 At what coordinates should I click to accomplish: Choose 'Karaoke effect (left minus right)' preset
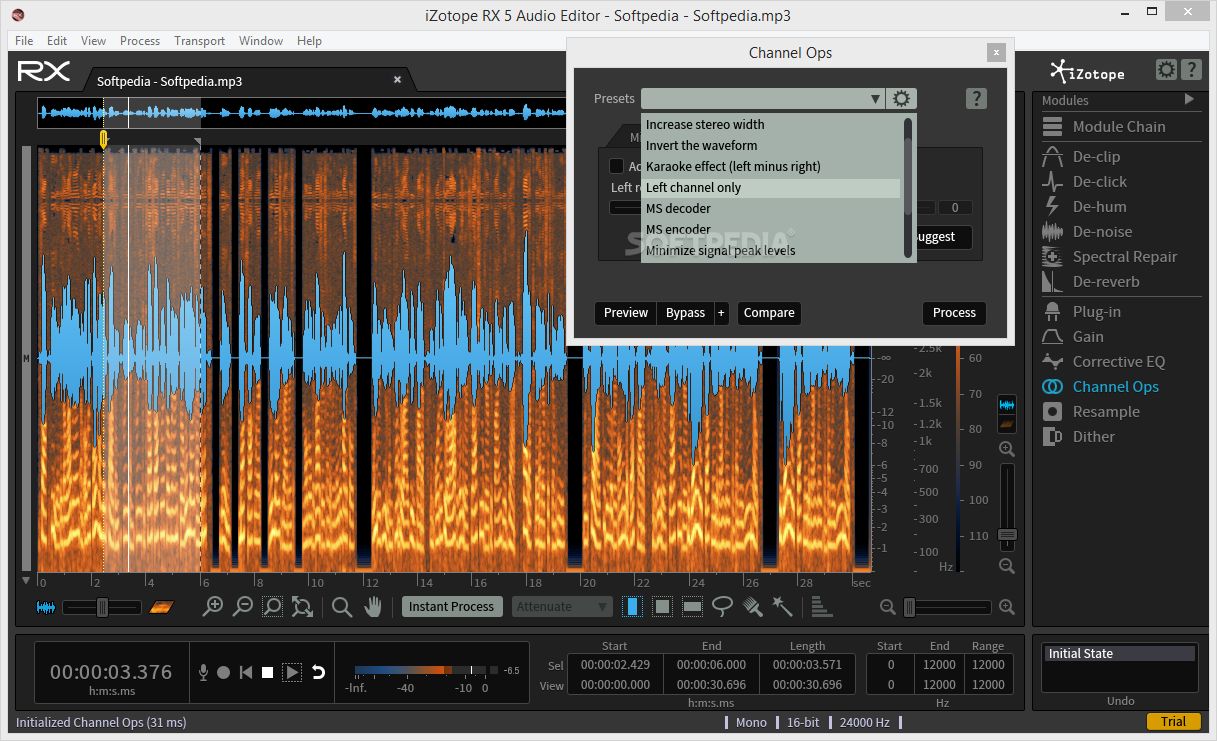(x=771, y=167)
